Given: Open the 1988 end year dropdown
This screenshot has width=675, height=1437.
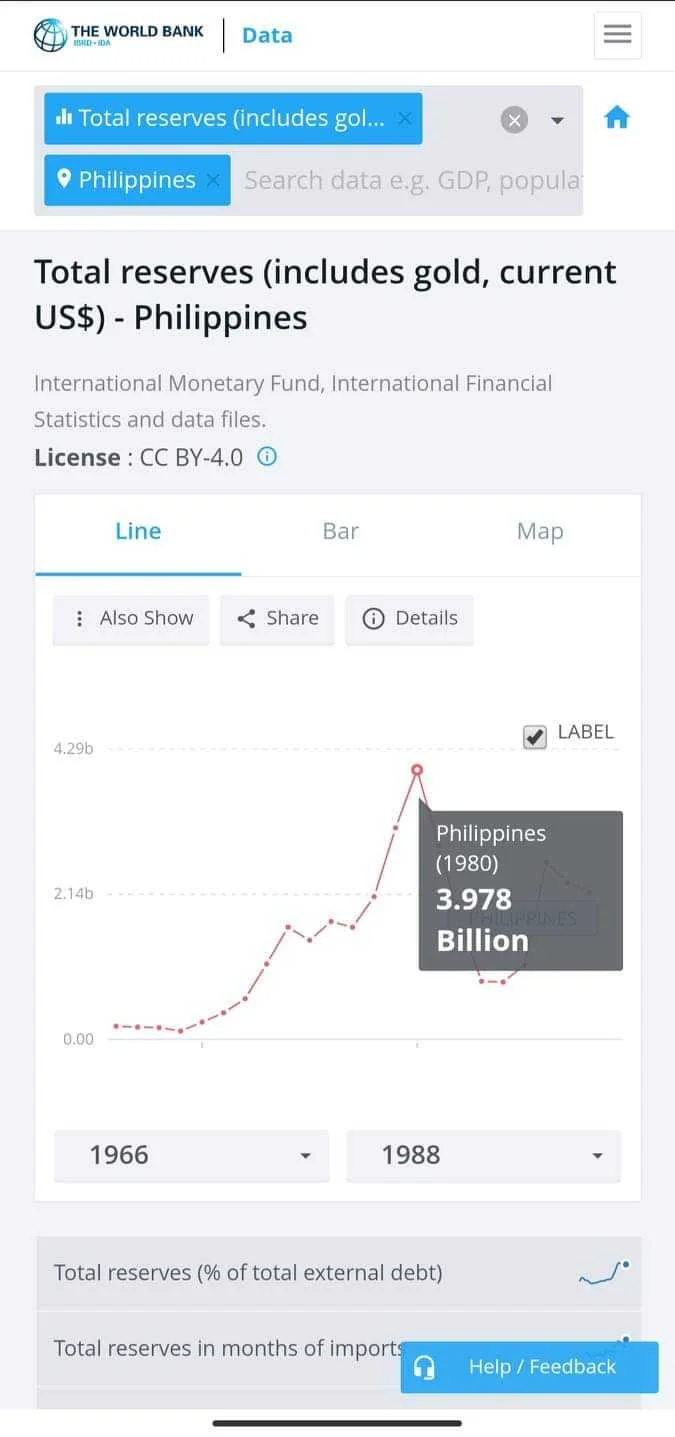Looking at the screenshot, I should coord(483,1156).
